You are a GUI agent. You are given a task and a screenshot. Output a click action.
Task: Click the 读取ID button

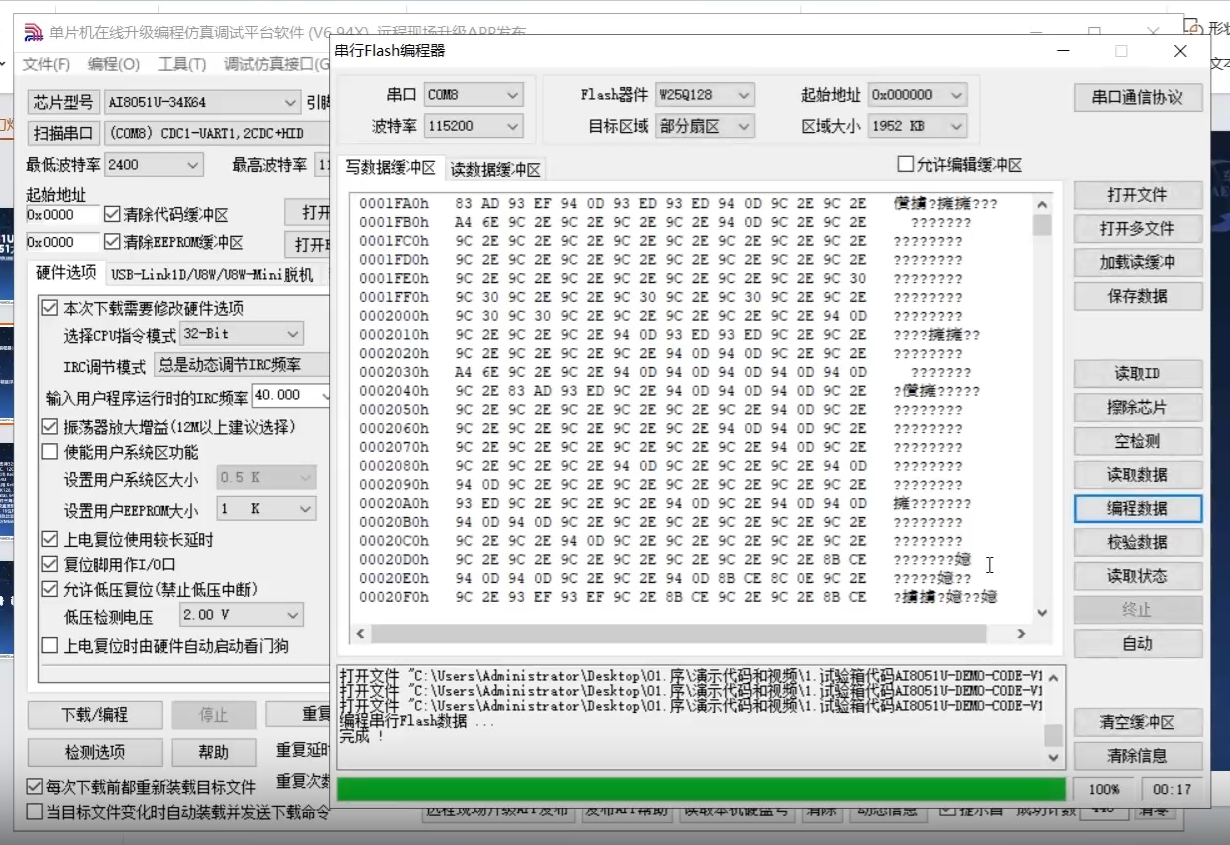[x=1137, y=374]
